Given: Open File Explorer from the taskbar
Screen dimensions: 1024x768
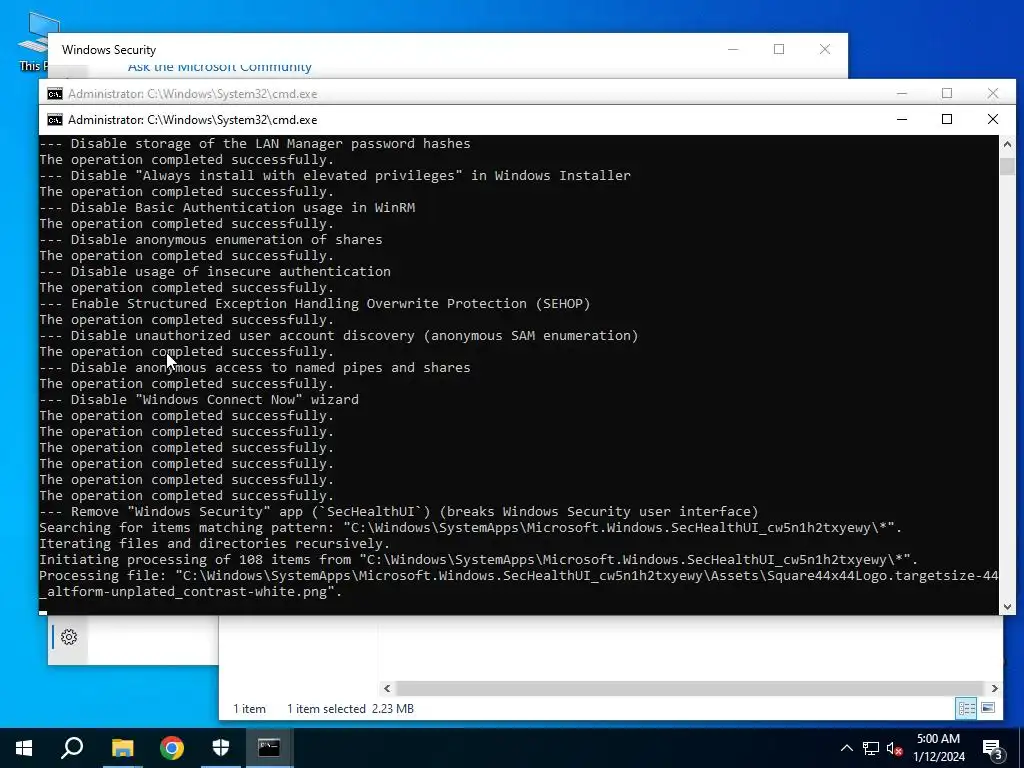Looking at the screenshot, I should (x=122, y=748).
